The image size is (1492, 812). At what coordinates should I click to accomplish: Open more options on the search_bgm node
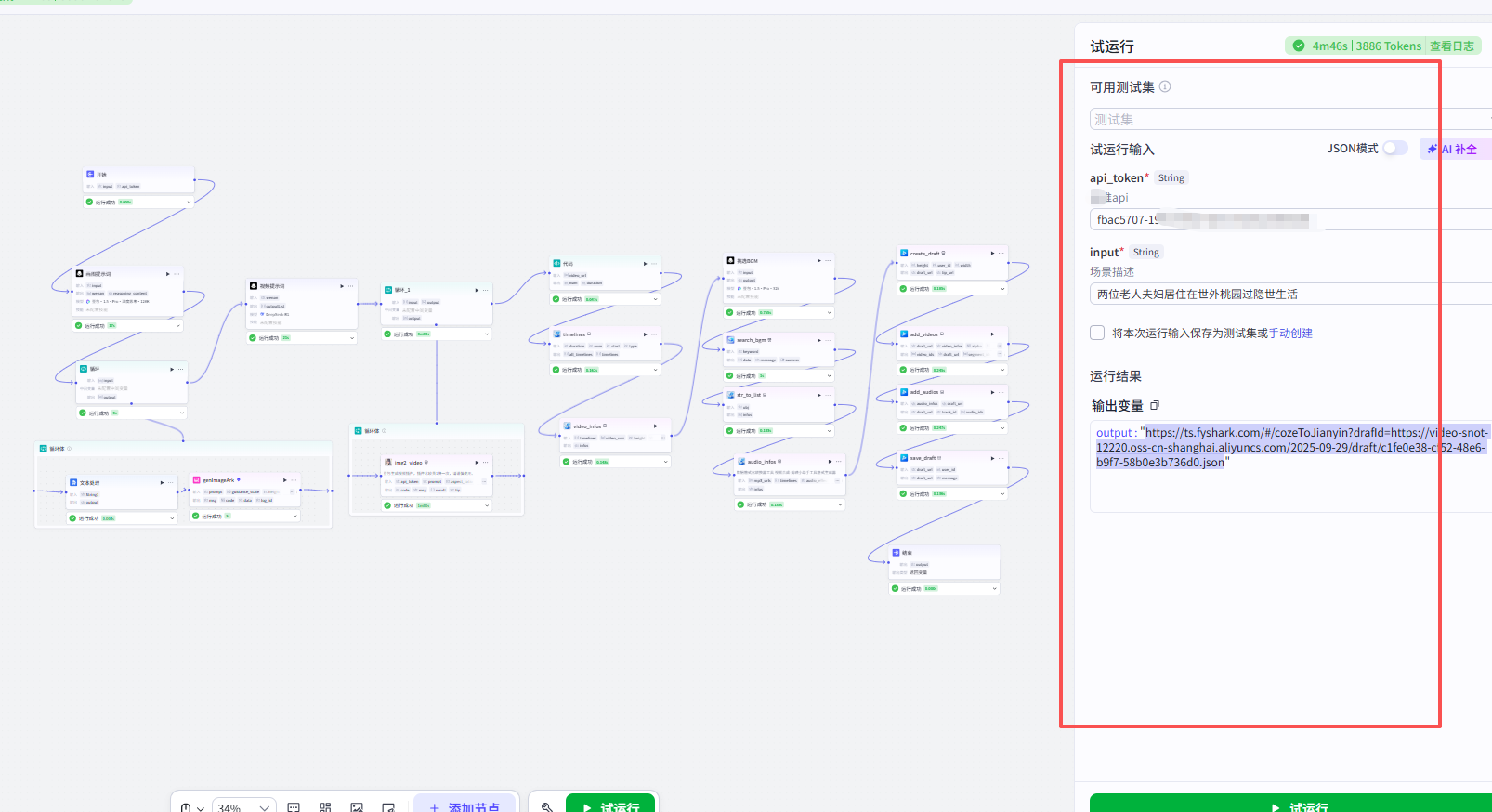click(827, 340)
